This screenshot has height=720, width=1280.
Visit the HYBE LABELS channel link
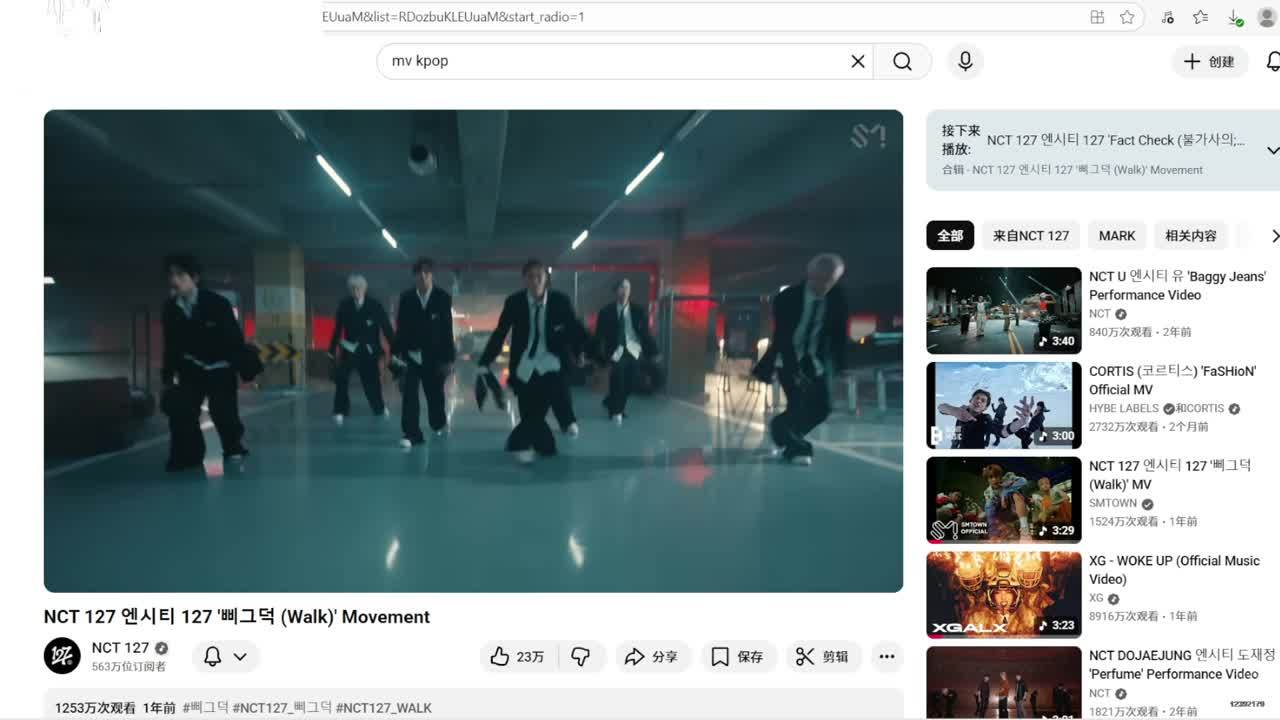(x=1124, y=408)
